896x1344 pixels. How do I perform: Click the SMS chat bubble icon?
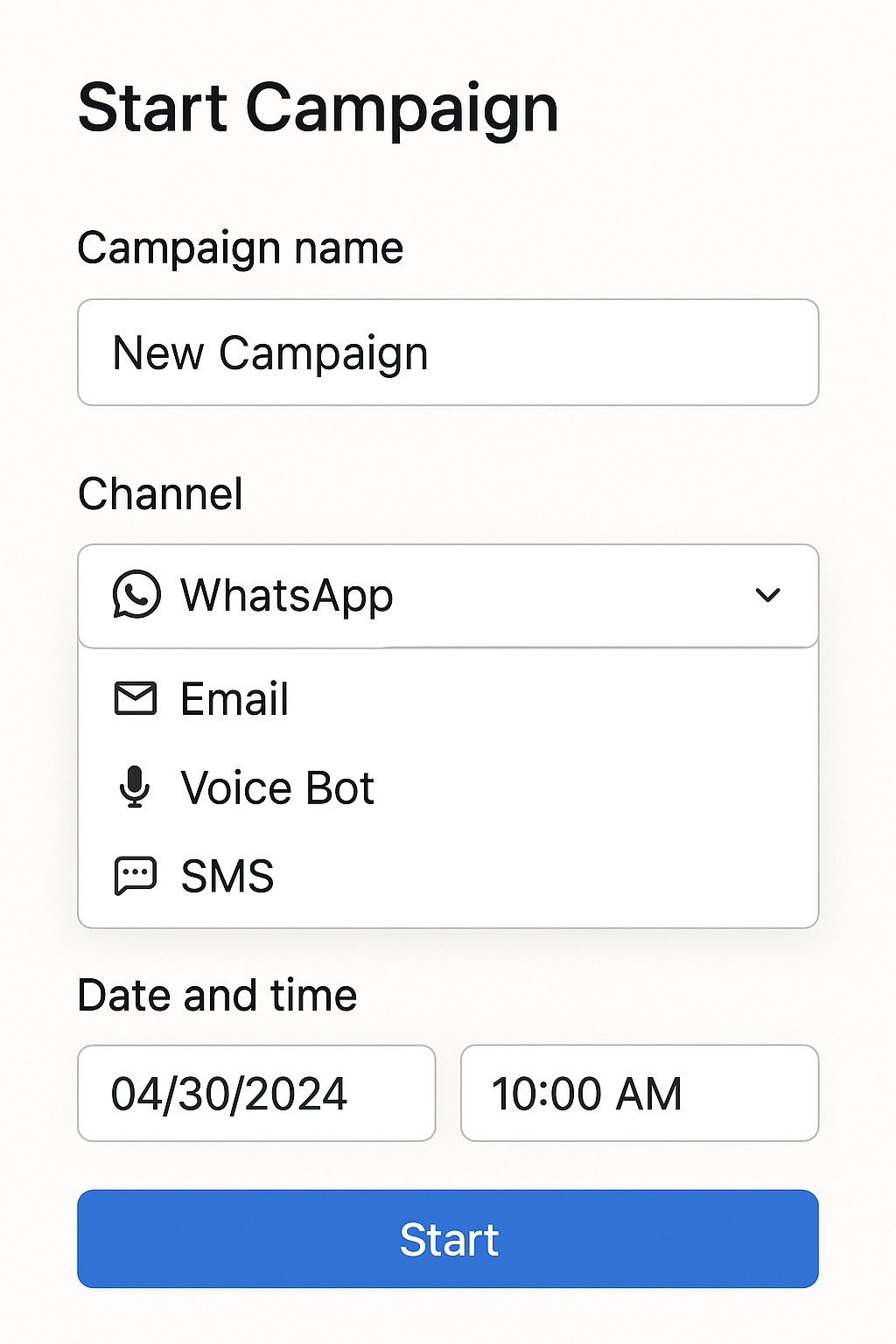point(136,876)
